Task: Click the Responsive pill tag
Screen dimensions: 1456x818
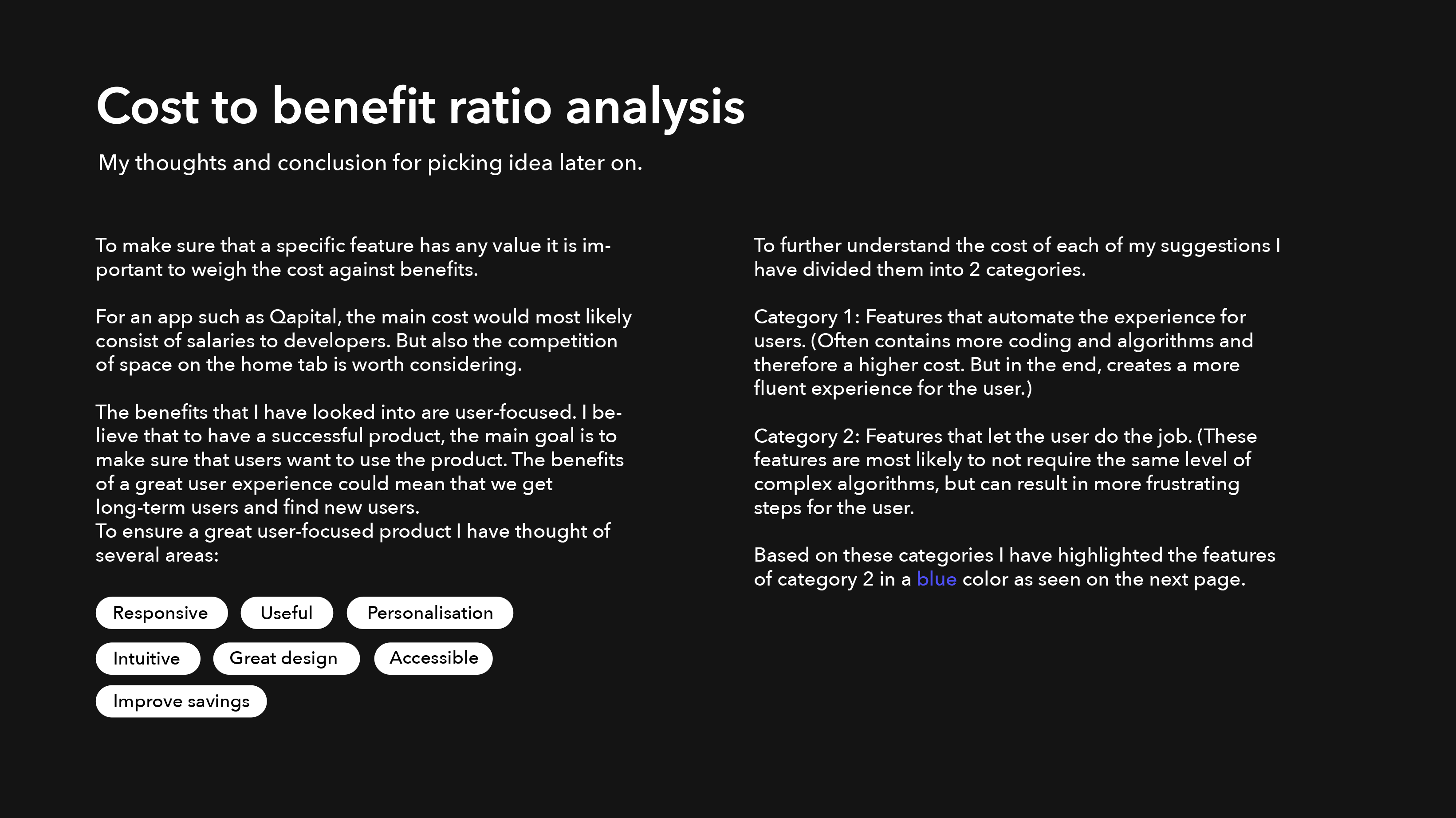Action: pyautogui.click(x=161, y=613)
